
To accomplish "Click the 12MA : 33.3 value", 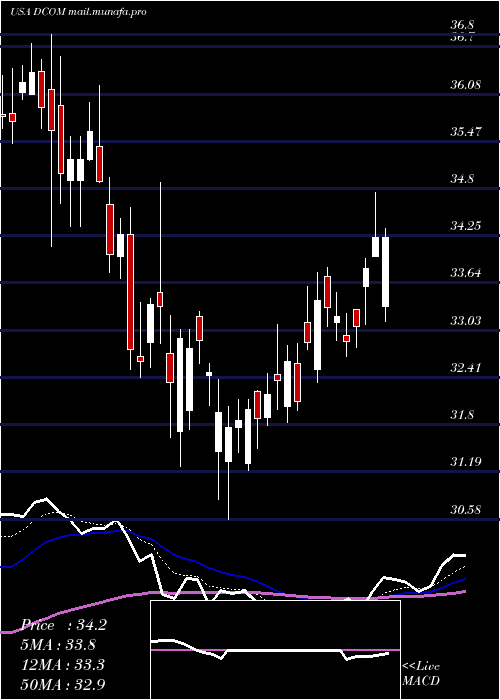I will 65,664.
